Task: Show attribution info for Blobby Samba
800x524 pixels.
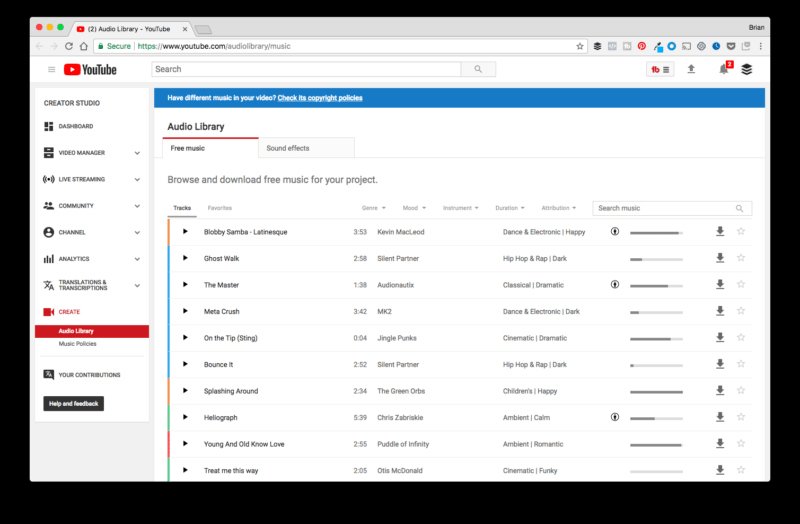Action: [x=615, y=232]
